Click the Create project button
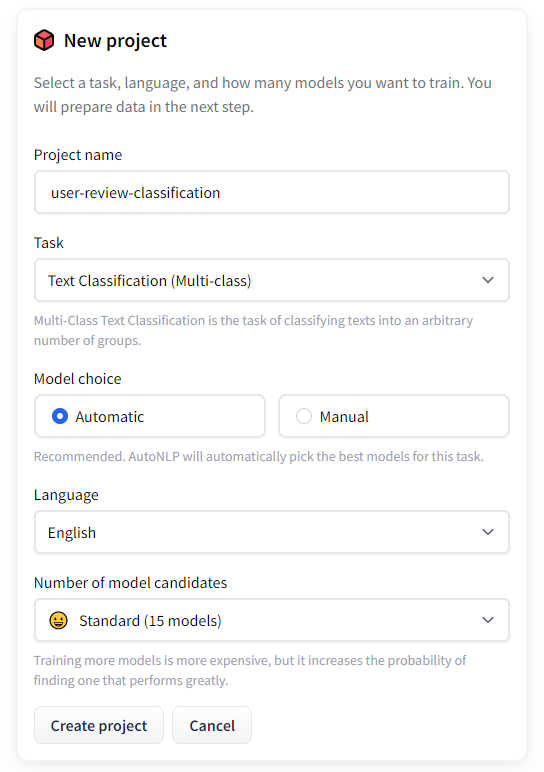544x772 pixels. point(99,725)
